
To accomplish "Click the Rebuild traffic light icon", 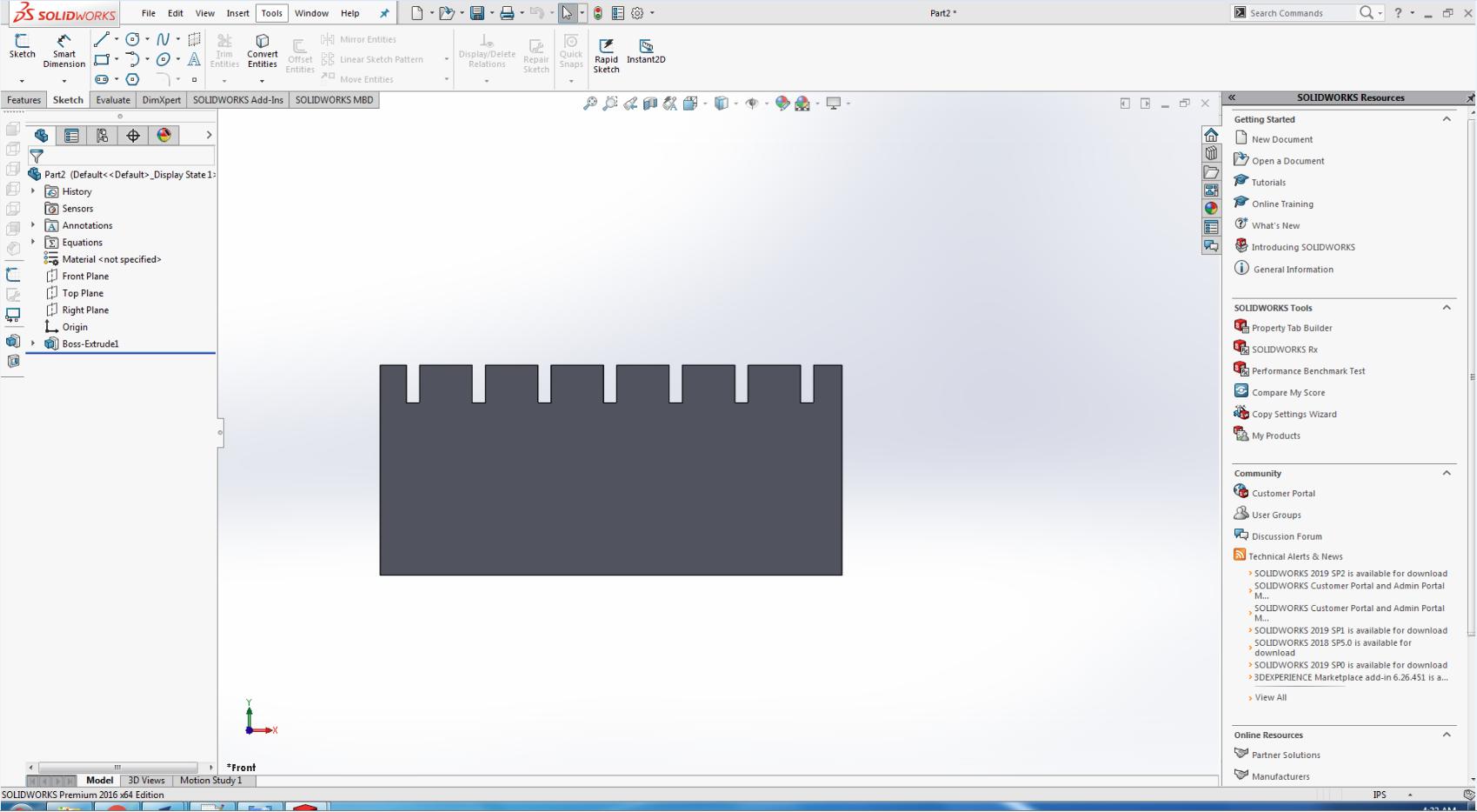I will [598, 13].
